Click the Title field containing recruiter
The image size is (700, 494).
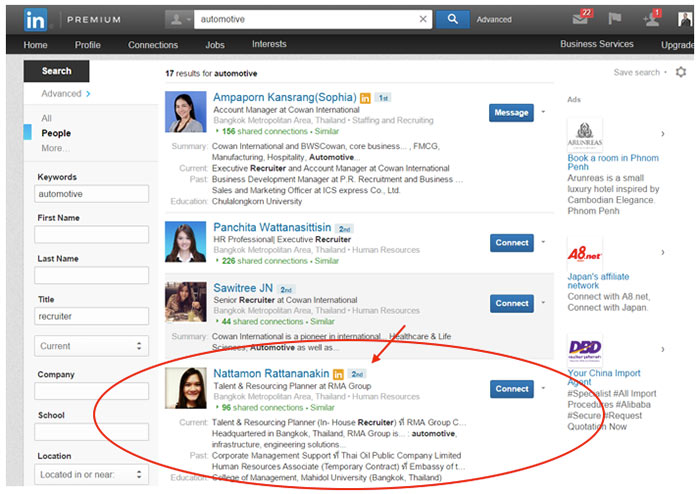pos(92,316)
